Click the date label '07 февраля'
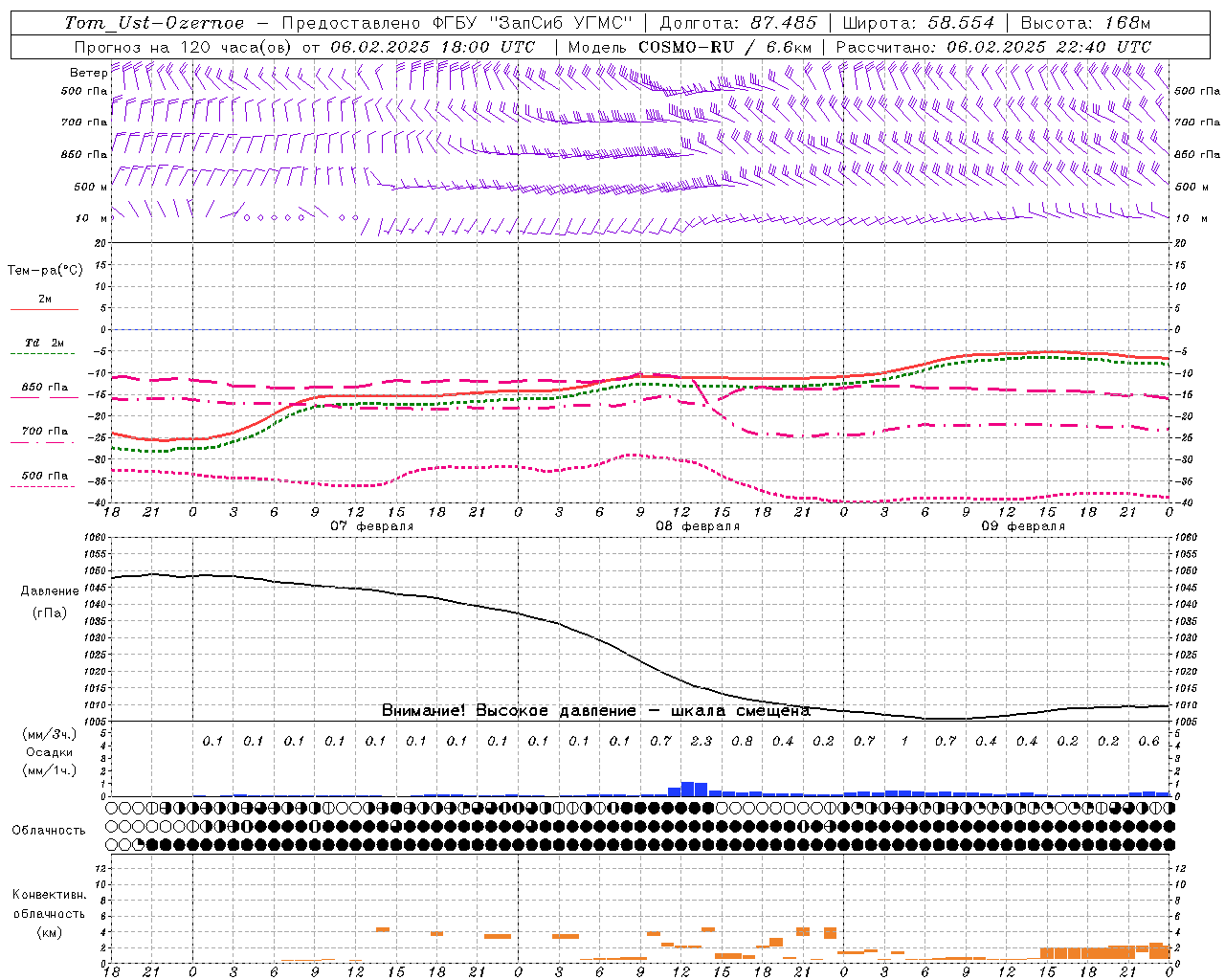This screenshot has width=1225, height=980. pyautogui.click(x=372, y=526)
